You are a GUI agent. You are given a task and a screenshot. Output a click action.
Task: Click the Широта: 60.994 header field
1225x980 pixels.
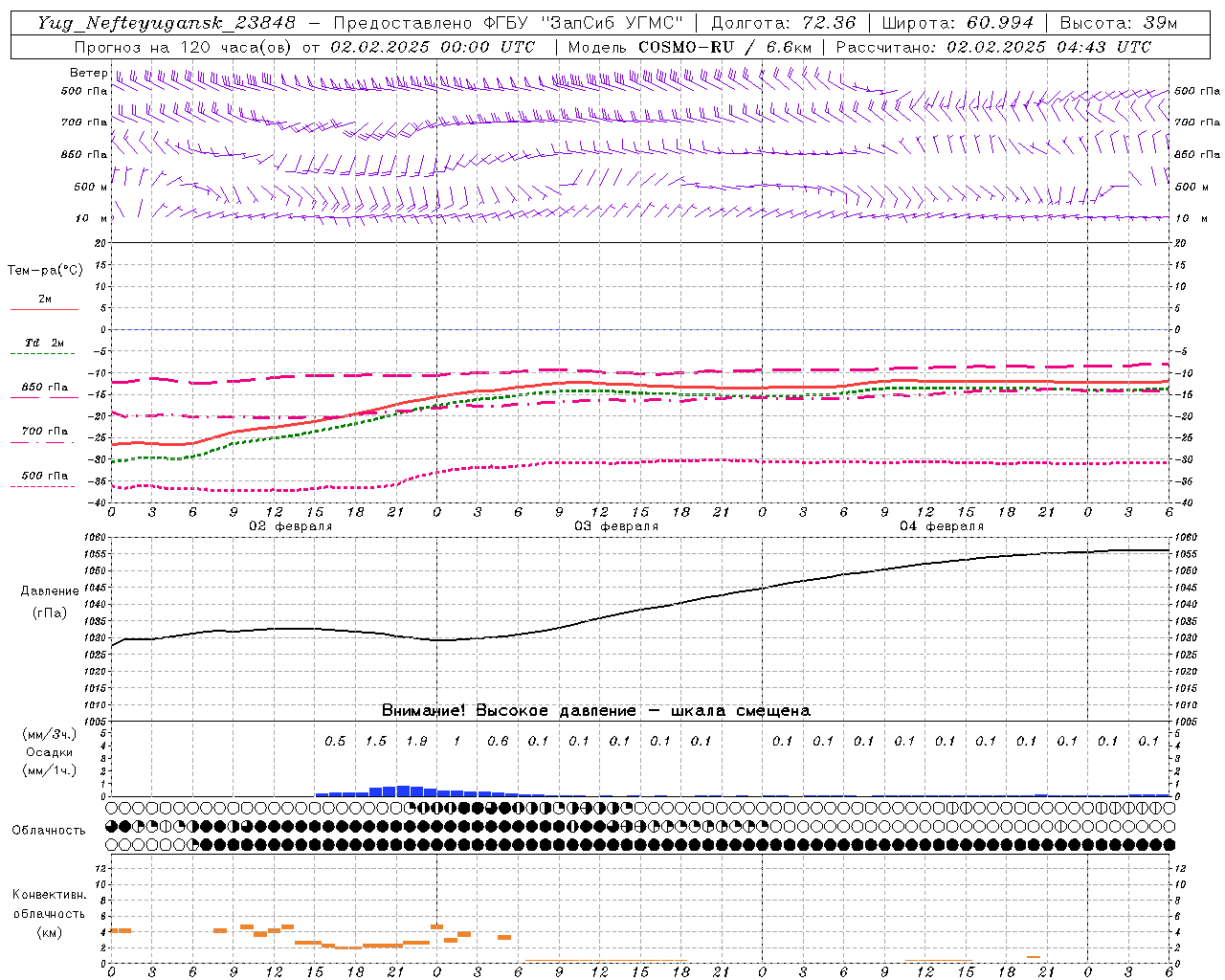(x=957, y=23)
